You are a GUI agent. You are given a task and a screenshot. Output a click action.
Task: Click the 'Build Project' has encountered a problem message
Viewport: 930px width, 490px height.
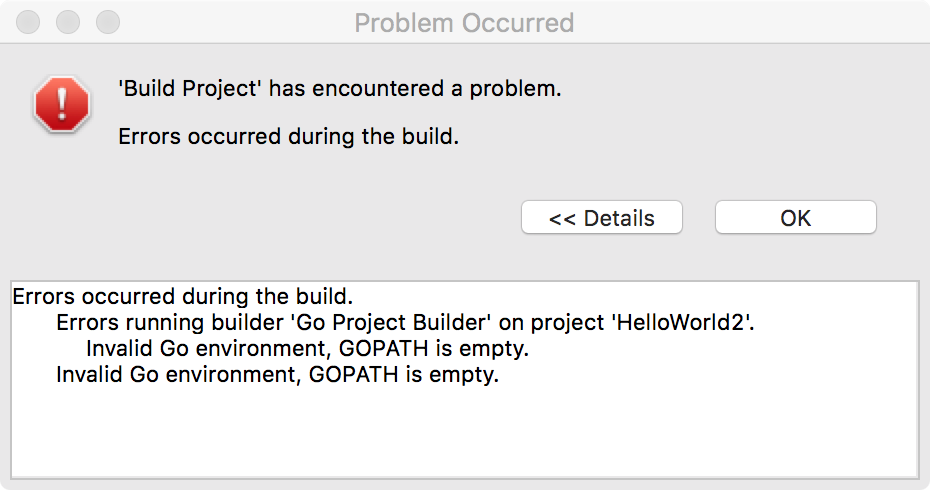pos(340,88)
